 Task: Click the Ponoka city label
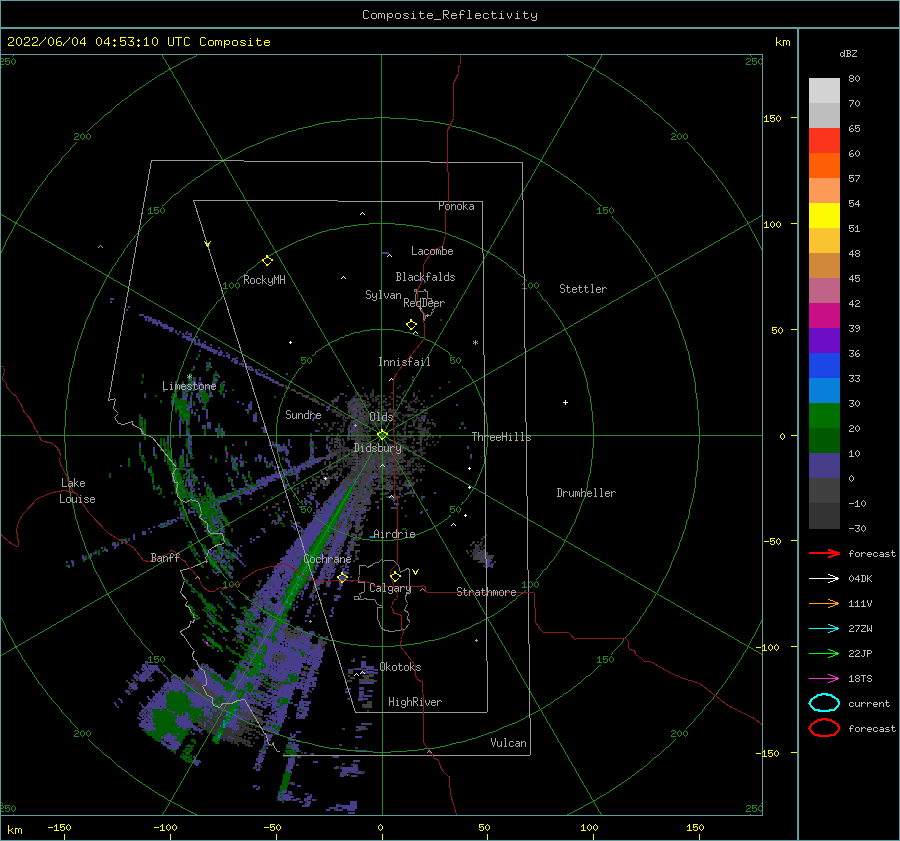click(456, 206)
